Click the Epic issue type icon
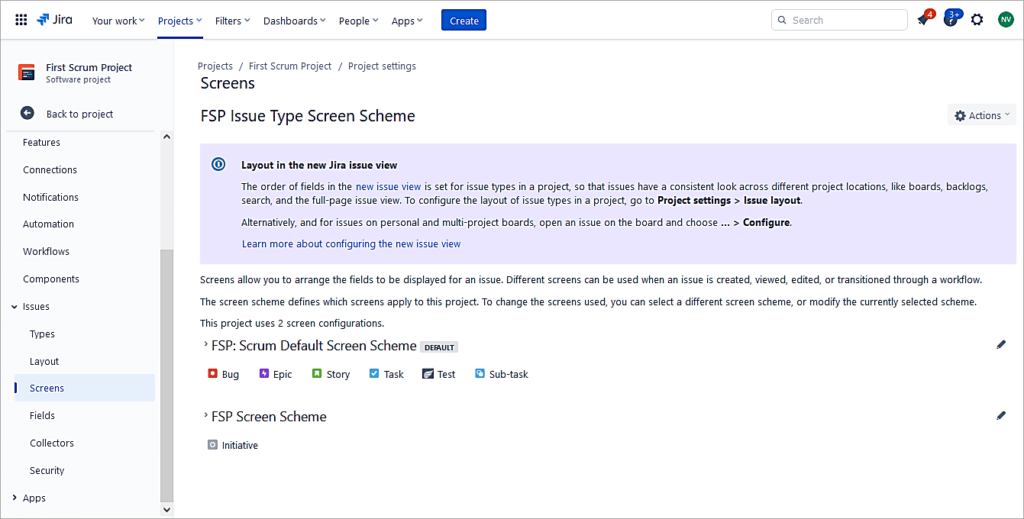Image resolution: width=1024 pixels, height=519 pixels. pyautogui.click(x=264, y=373)
